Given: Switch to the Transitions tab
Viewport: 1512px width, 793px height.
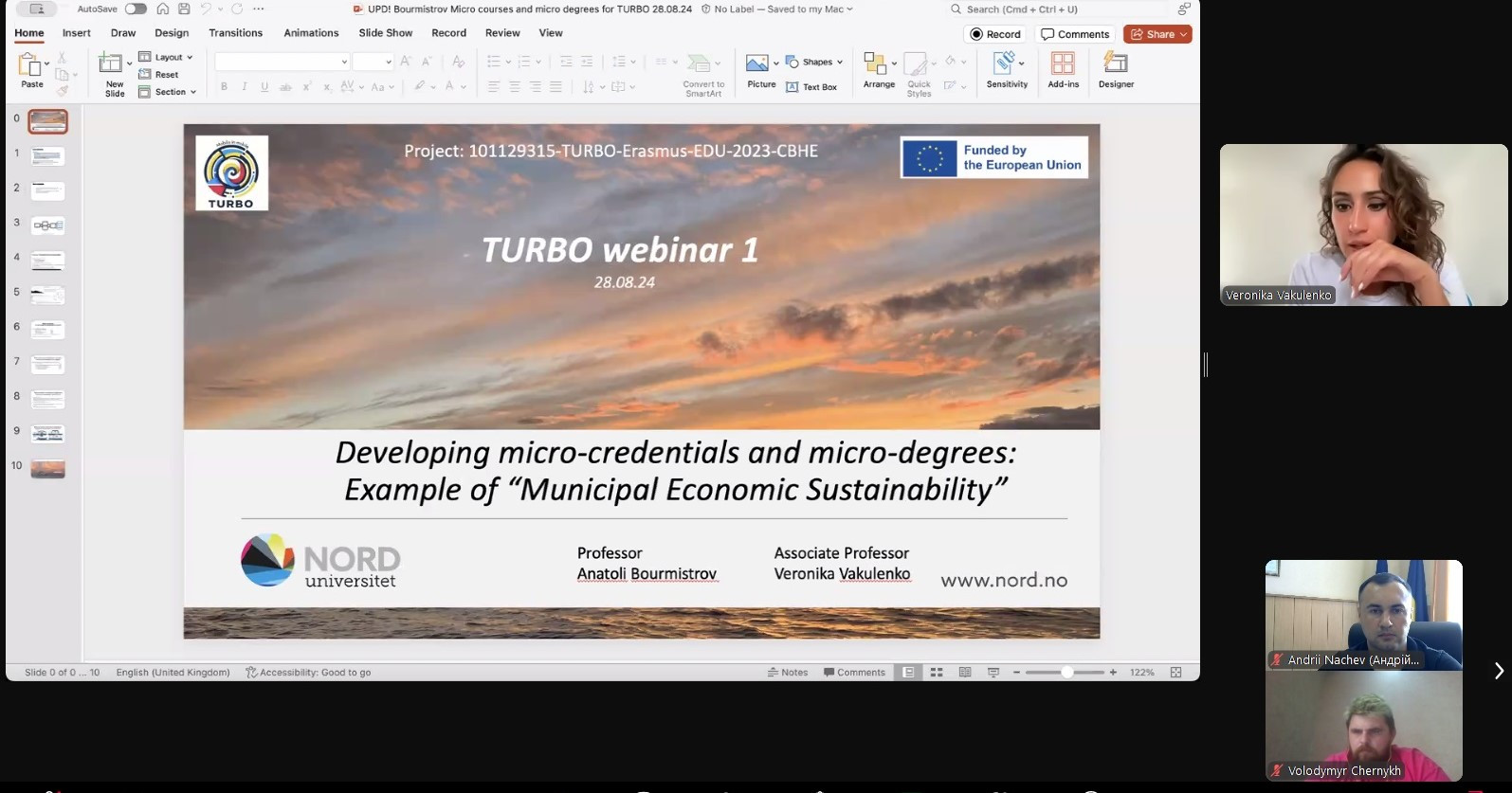Looking at the screenshot, I should pos(235,33).
